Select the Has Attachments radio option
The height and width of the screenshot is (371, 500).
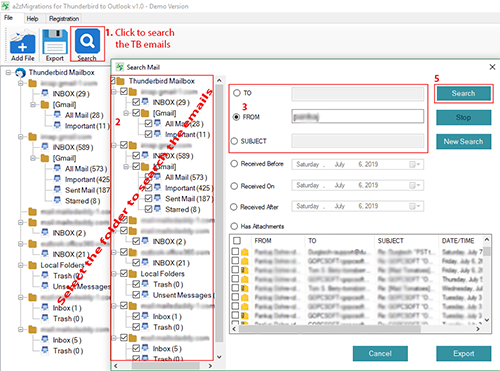pos(234,226)
